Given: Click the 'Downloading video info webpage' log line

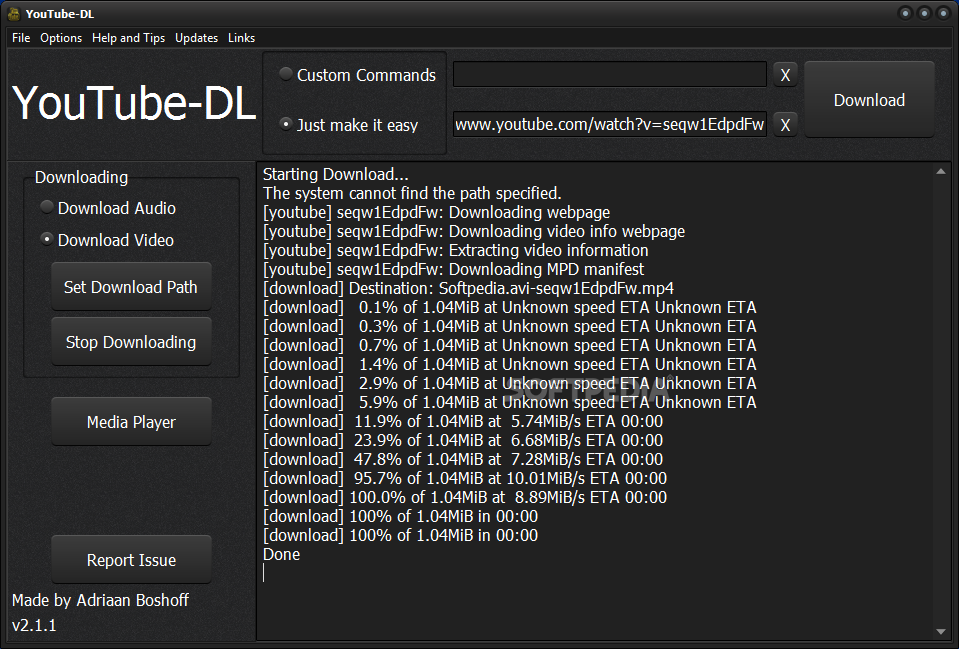Looking at the screenshot, I should [473, 231].
